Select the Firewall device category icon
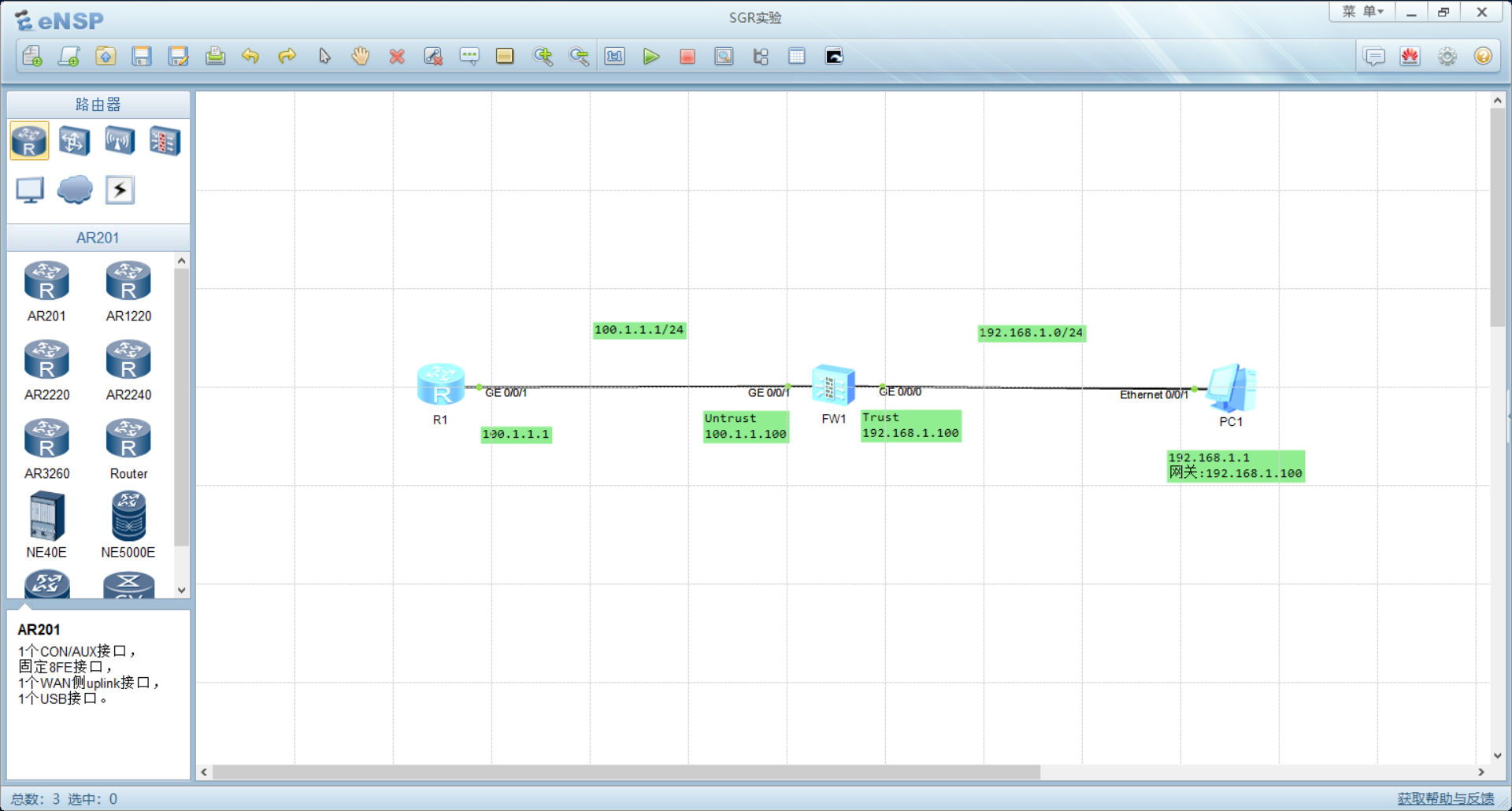Image resolution: width=1512 pixels, height=811 pixels. [x=165, y=142]
